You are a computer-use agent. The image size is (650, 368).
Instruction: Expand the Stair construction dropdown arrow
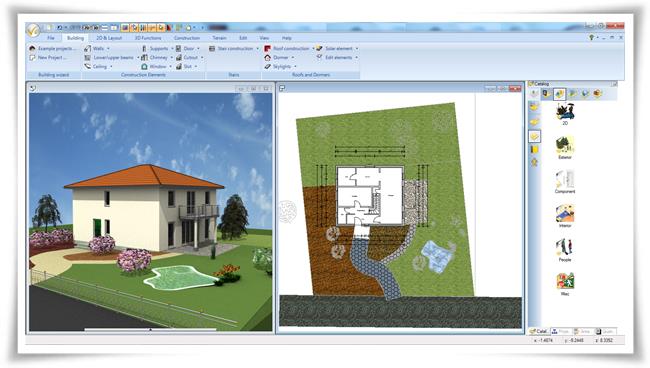pos(257,48)
